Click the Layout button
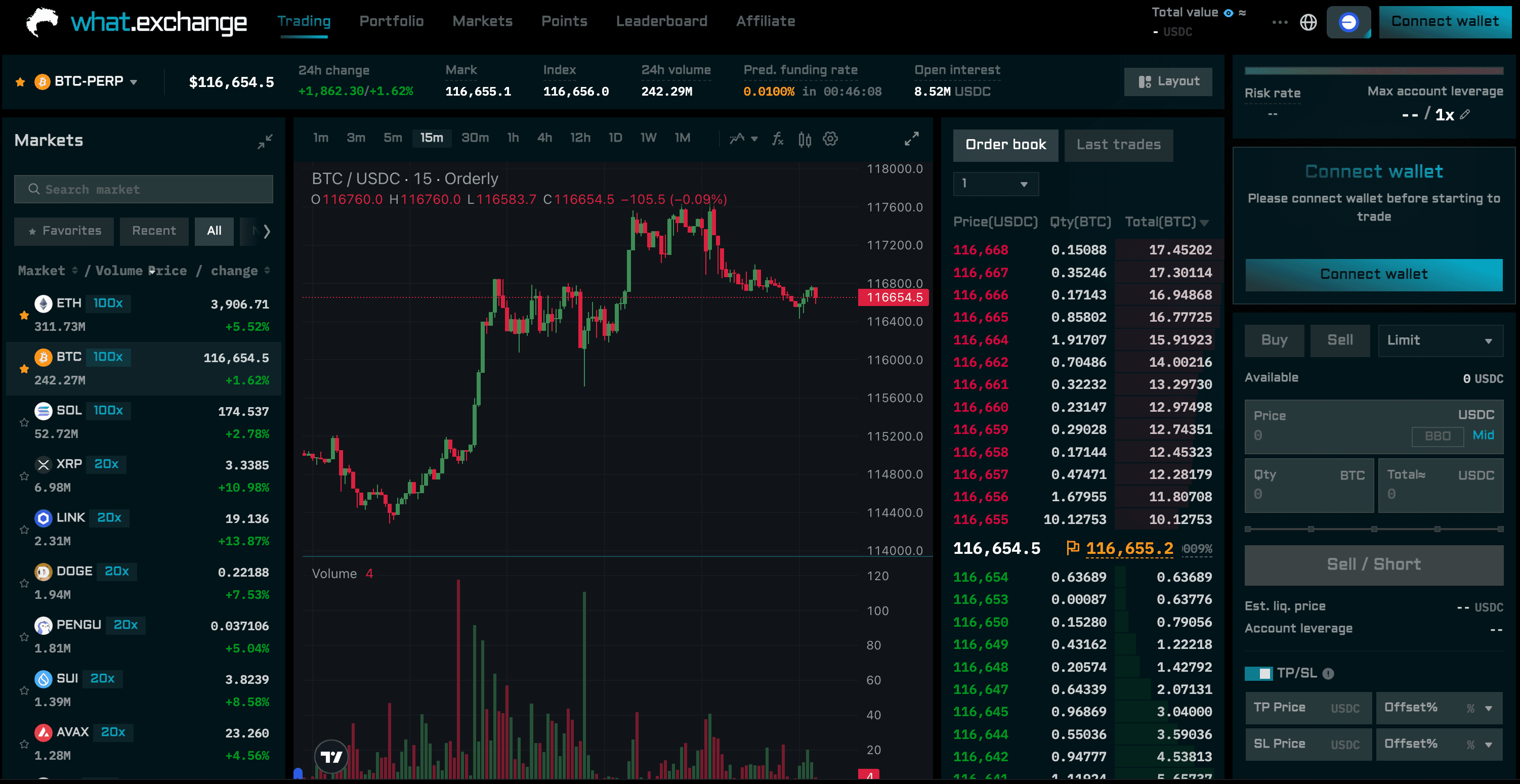 [1168, 81]
